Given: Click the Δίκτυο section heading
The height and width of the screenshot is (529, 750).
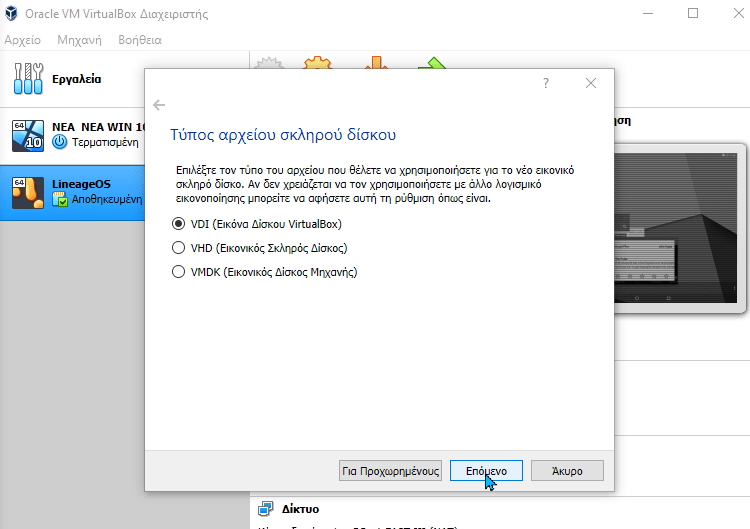Looking at the screenshot, I should pos(300,509).
